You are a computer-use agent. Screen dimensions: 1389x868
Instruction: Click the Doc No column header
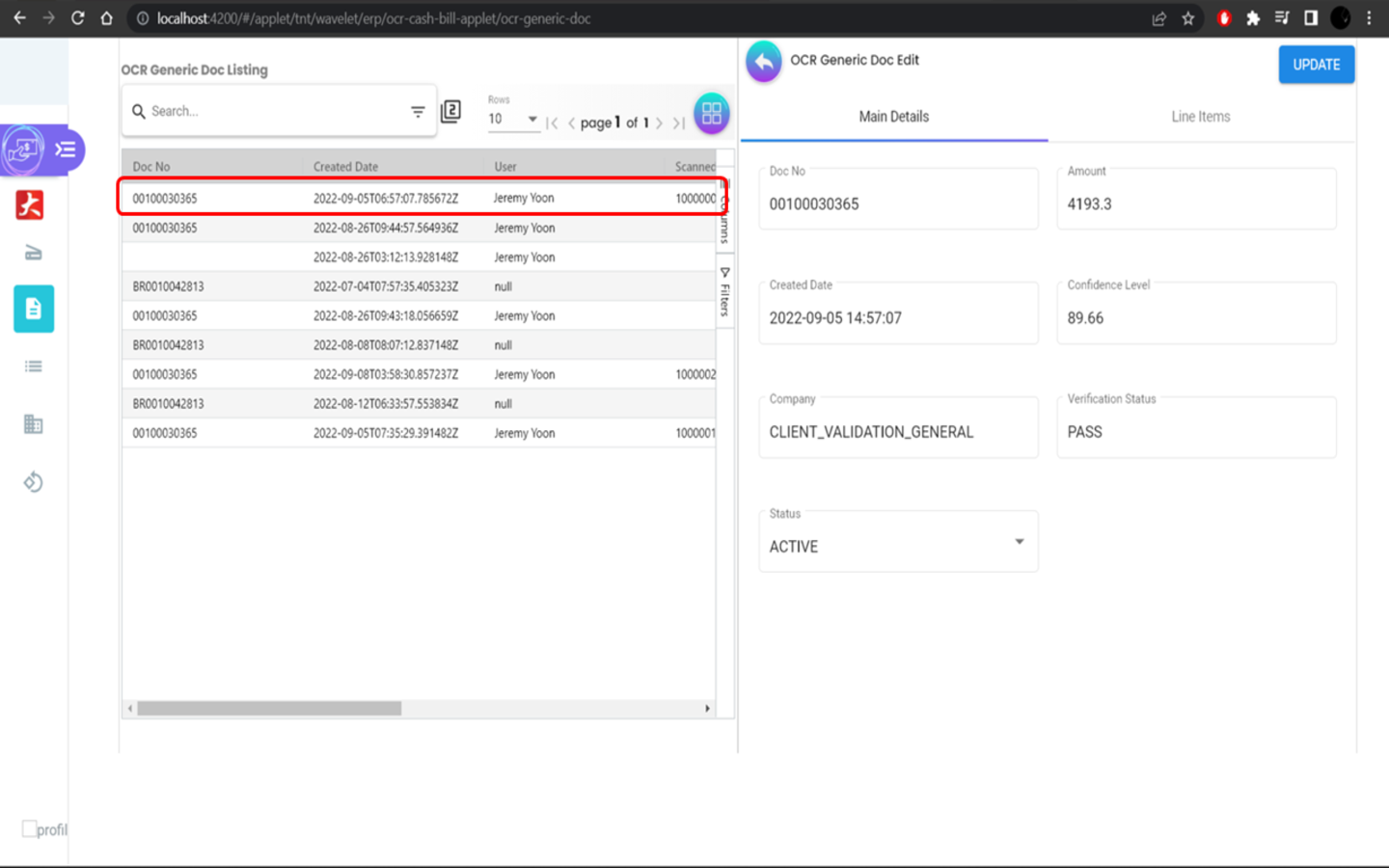coord(151,166)
